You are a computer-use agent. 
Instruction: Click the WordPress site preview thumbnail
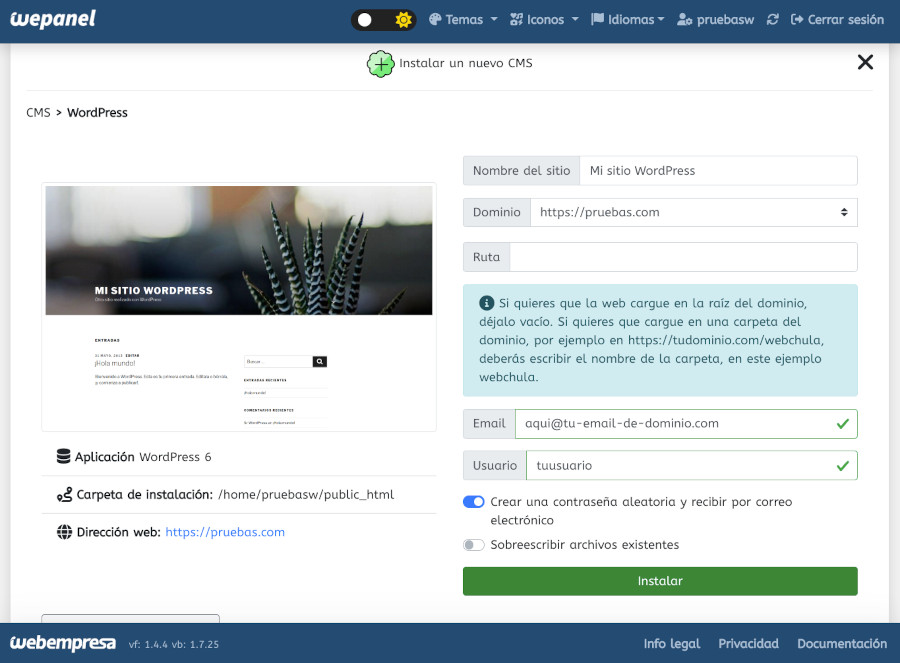point(239,307)
